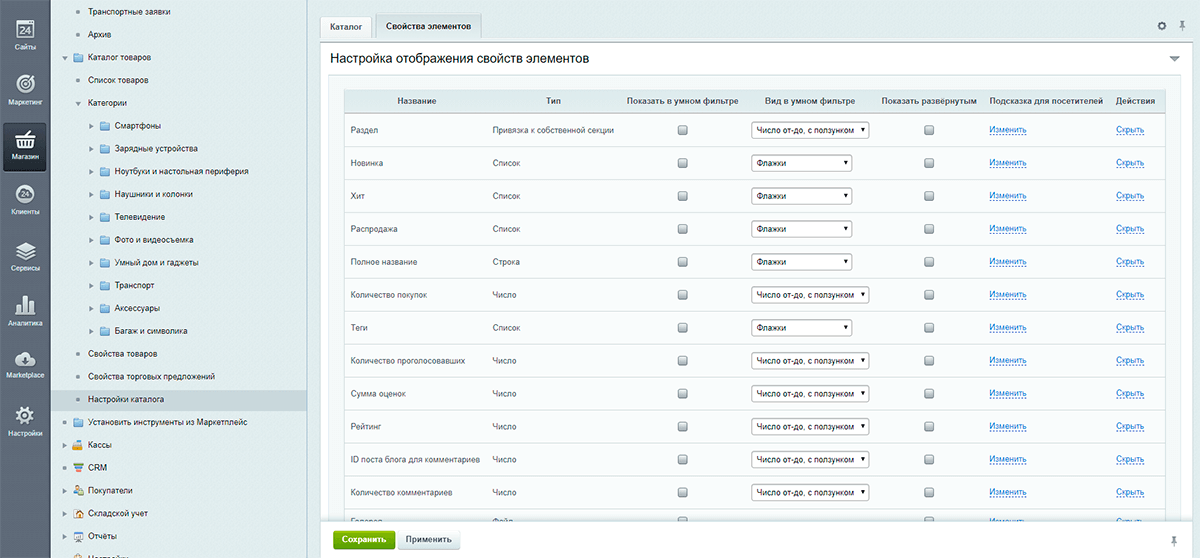Viewport: 1200px width, 558px height.
Task: Open filter view dropdown for Раздел
Action: [810, 130]
